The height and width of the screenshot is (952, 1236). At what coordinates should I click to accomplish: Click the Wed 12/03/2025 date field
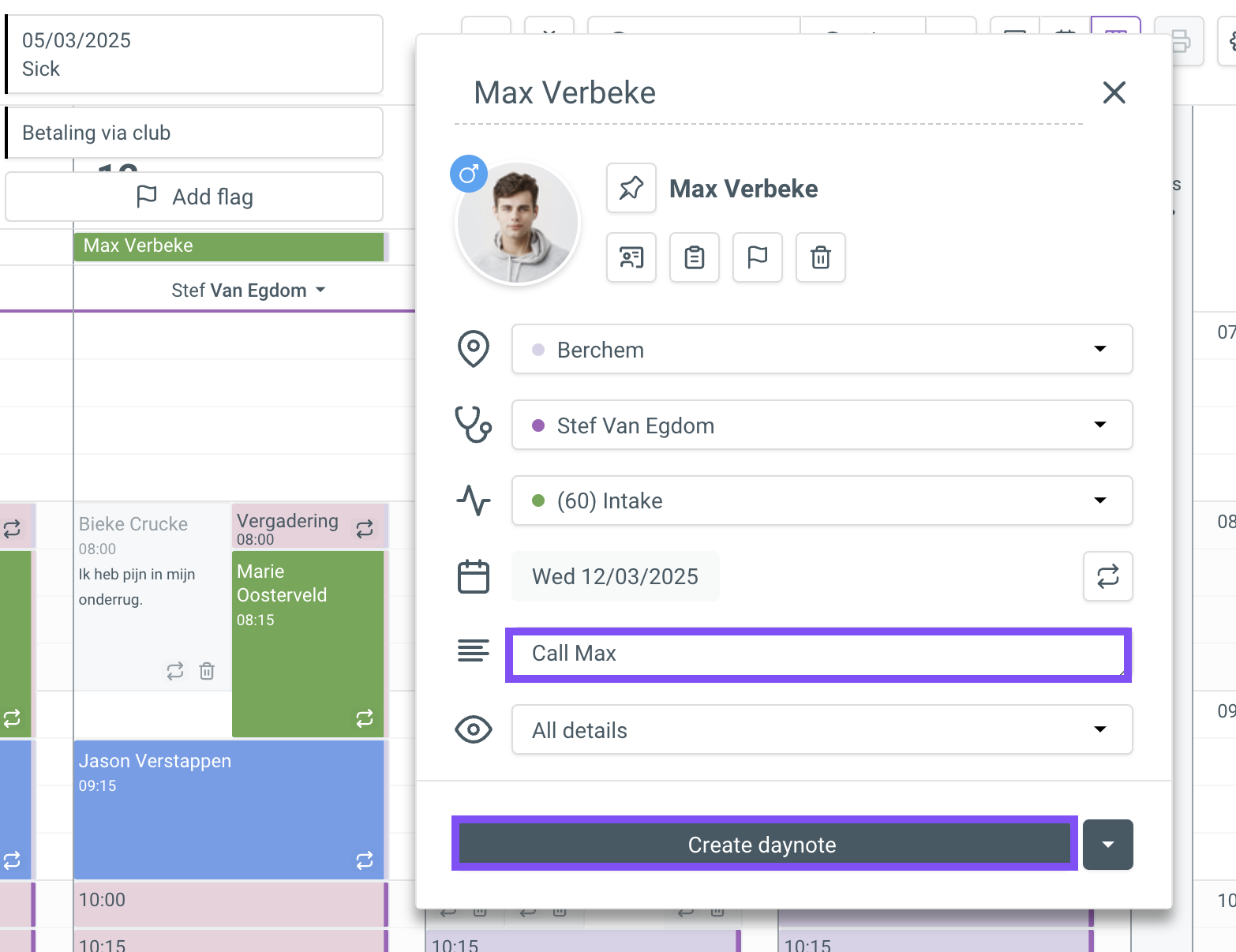coord(615,576)
